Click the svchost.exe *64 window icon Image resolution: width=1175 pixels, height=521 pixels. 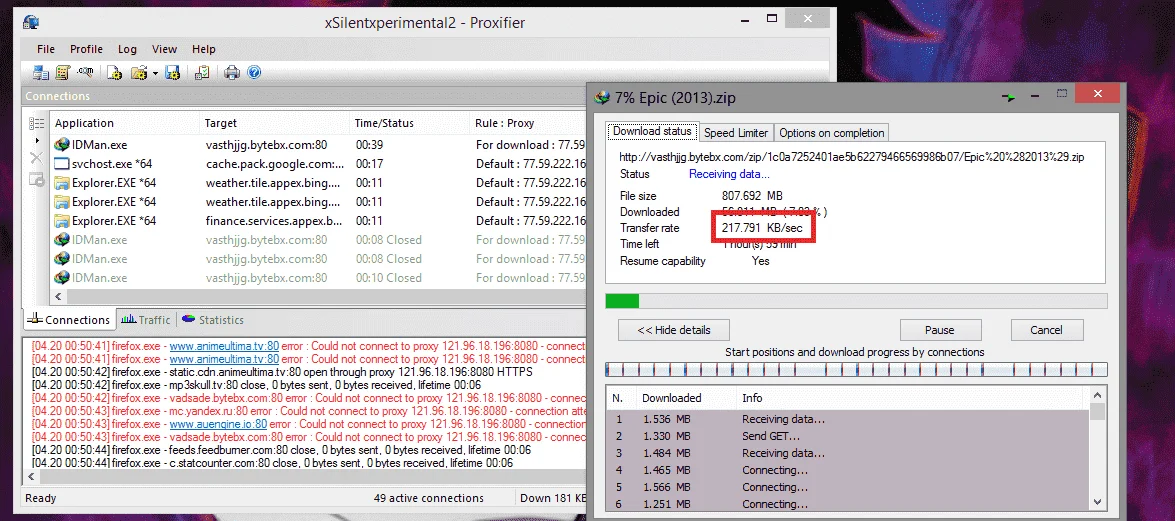[61, 163]
